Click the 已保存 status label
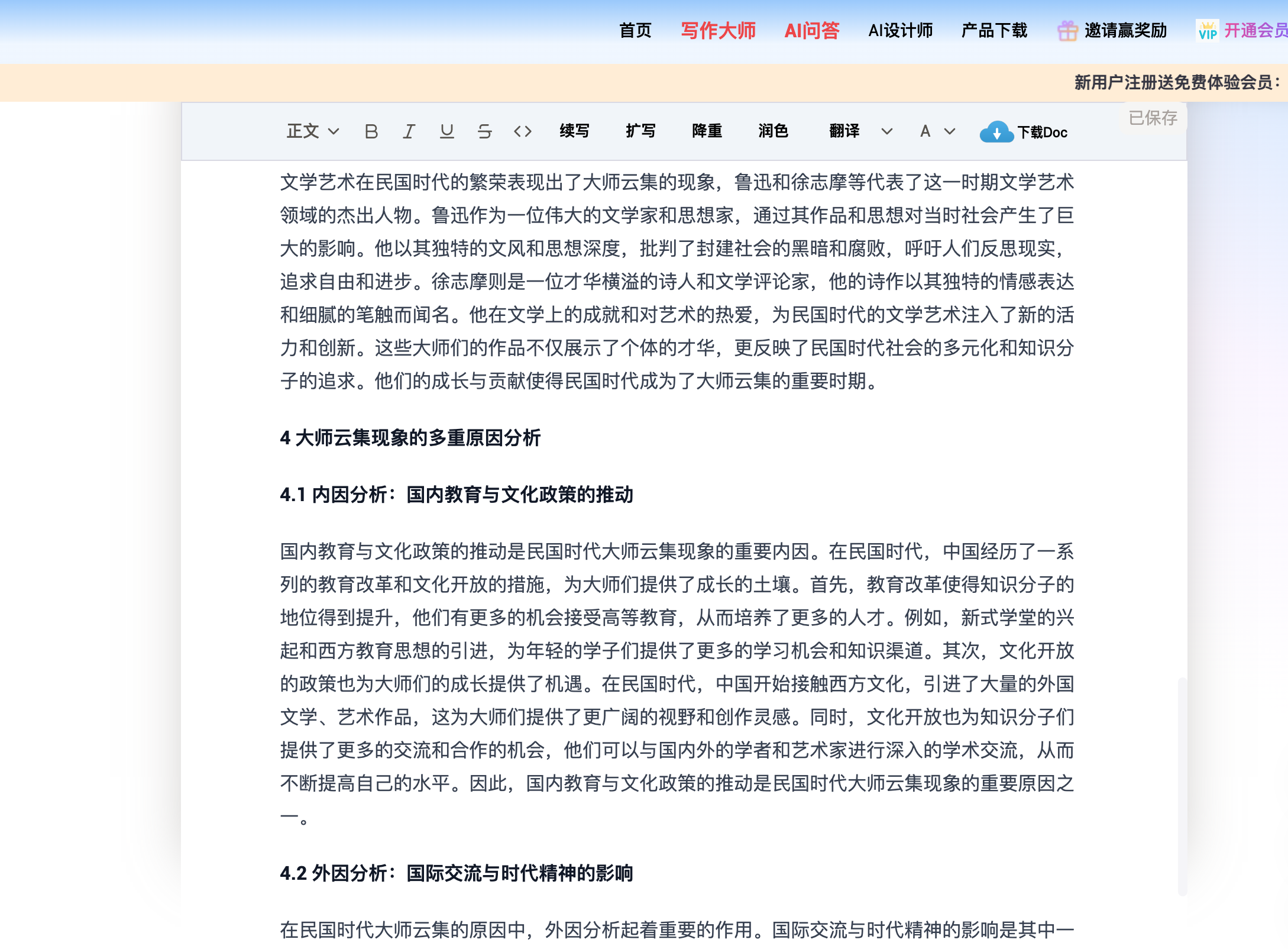 (1153, 118)
